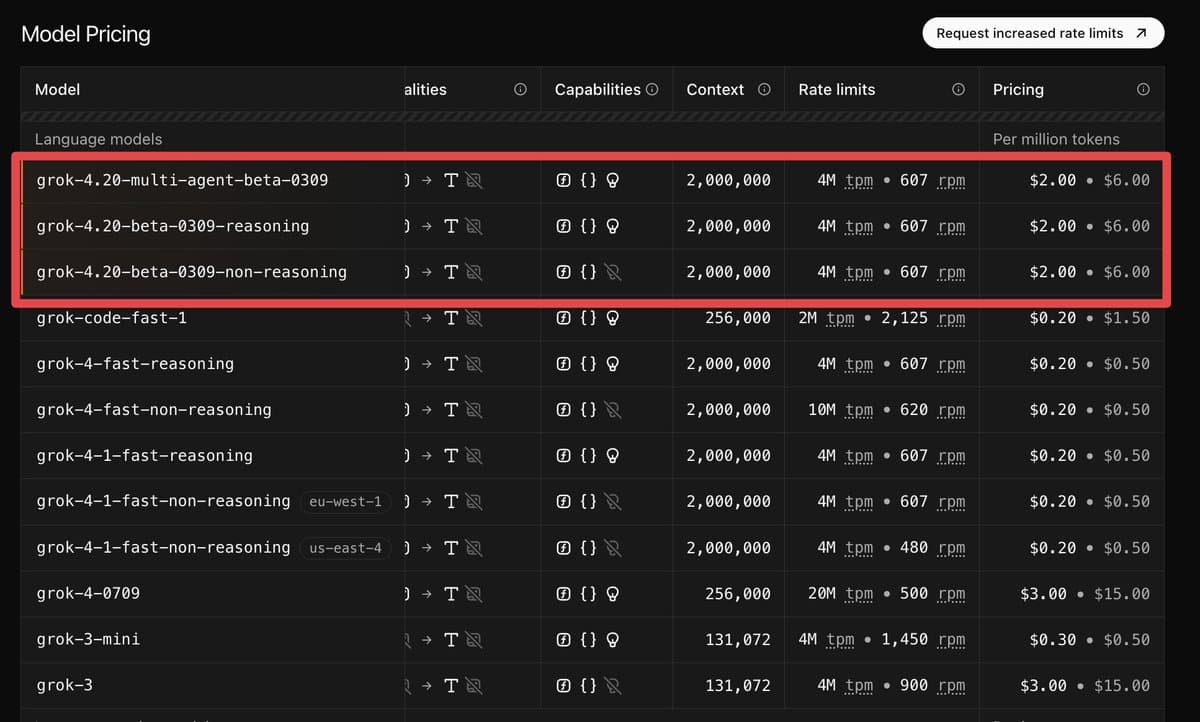
Task: Select the grok-code-fast-1 model name
Action: click(x=111, y=318)
